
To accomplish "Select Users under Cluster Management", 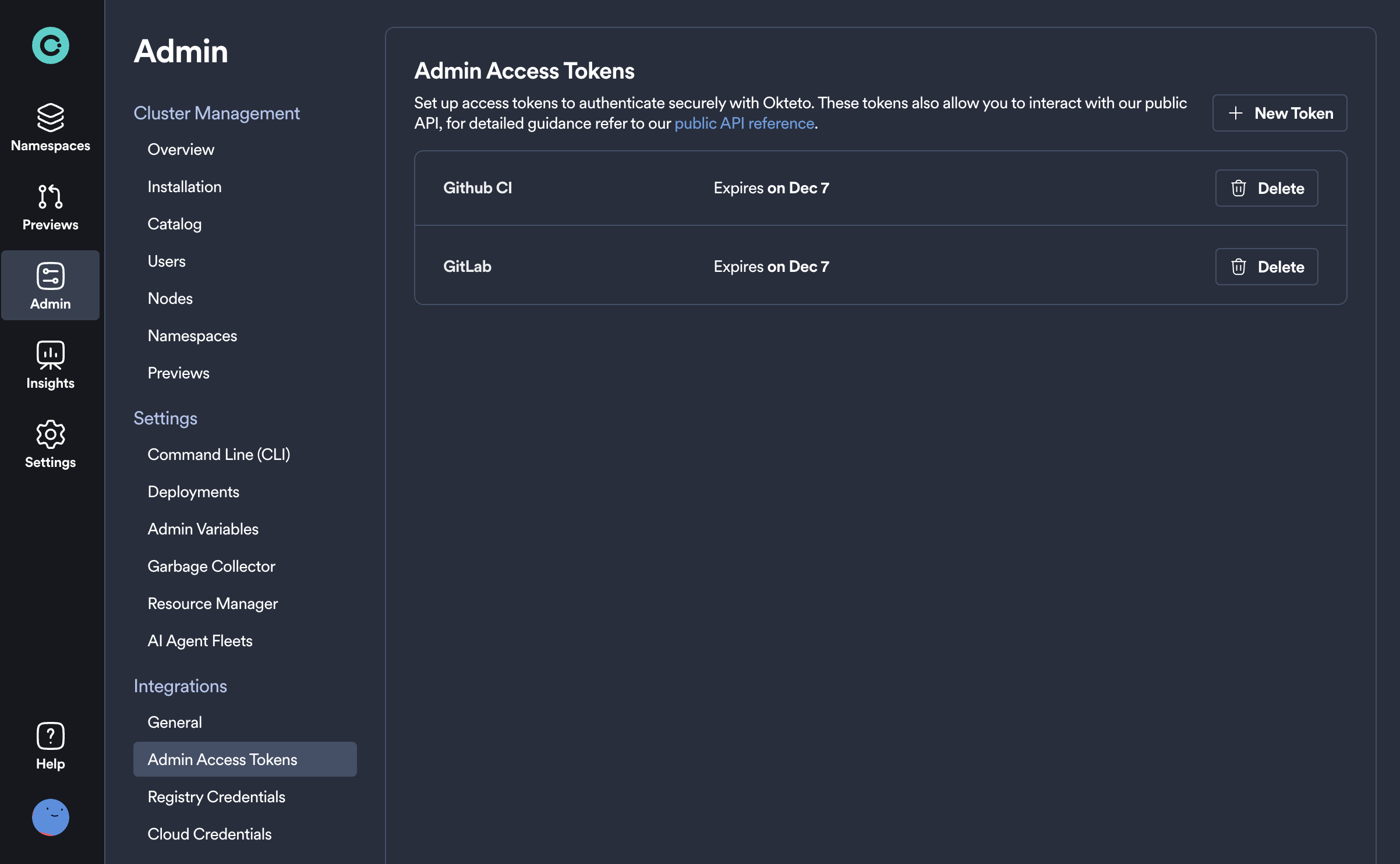I will pyautogui.click(x=167, y=261).
